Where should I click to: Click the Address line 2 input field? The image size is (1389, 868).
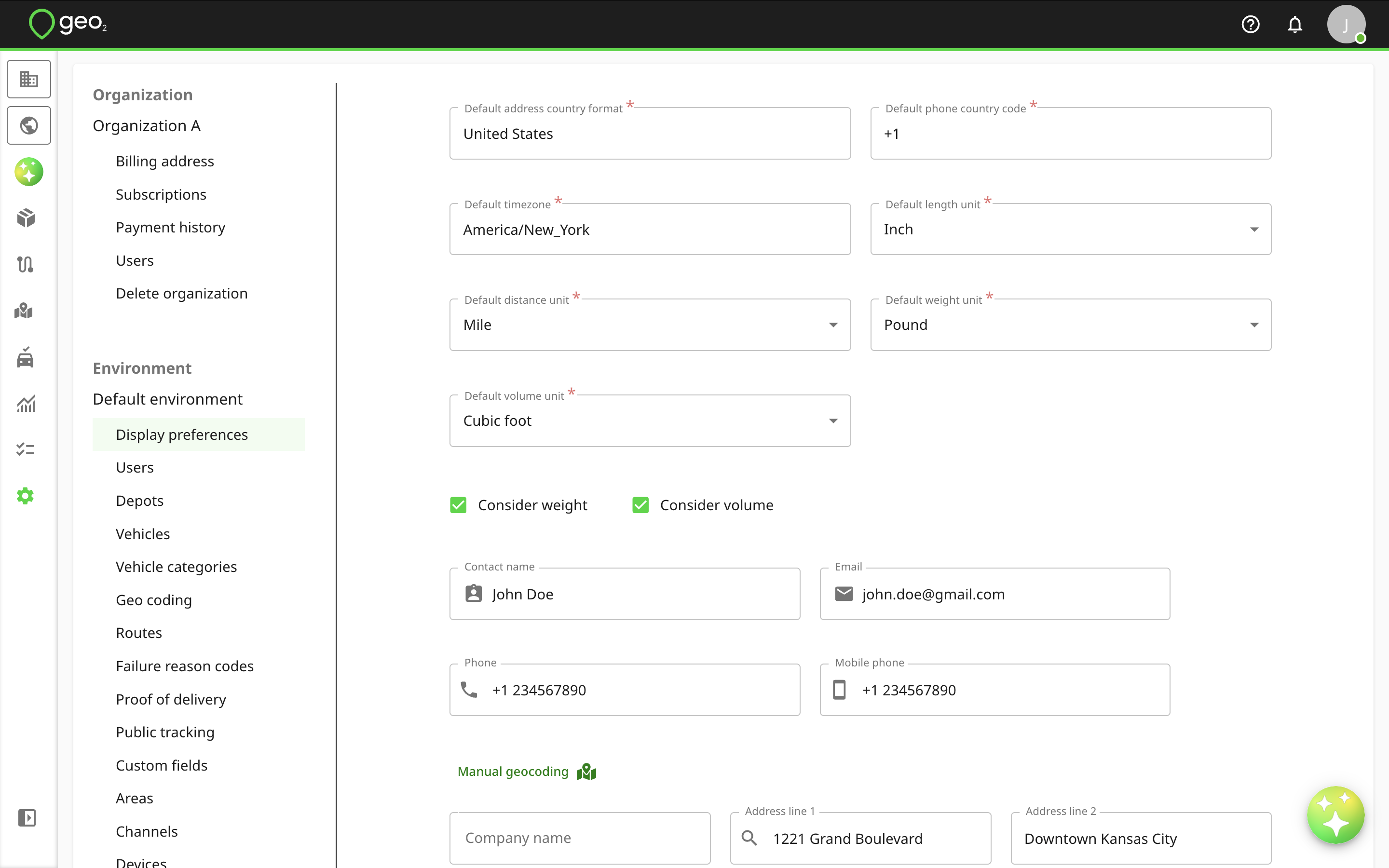coord(1141,838)
